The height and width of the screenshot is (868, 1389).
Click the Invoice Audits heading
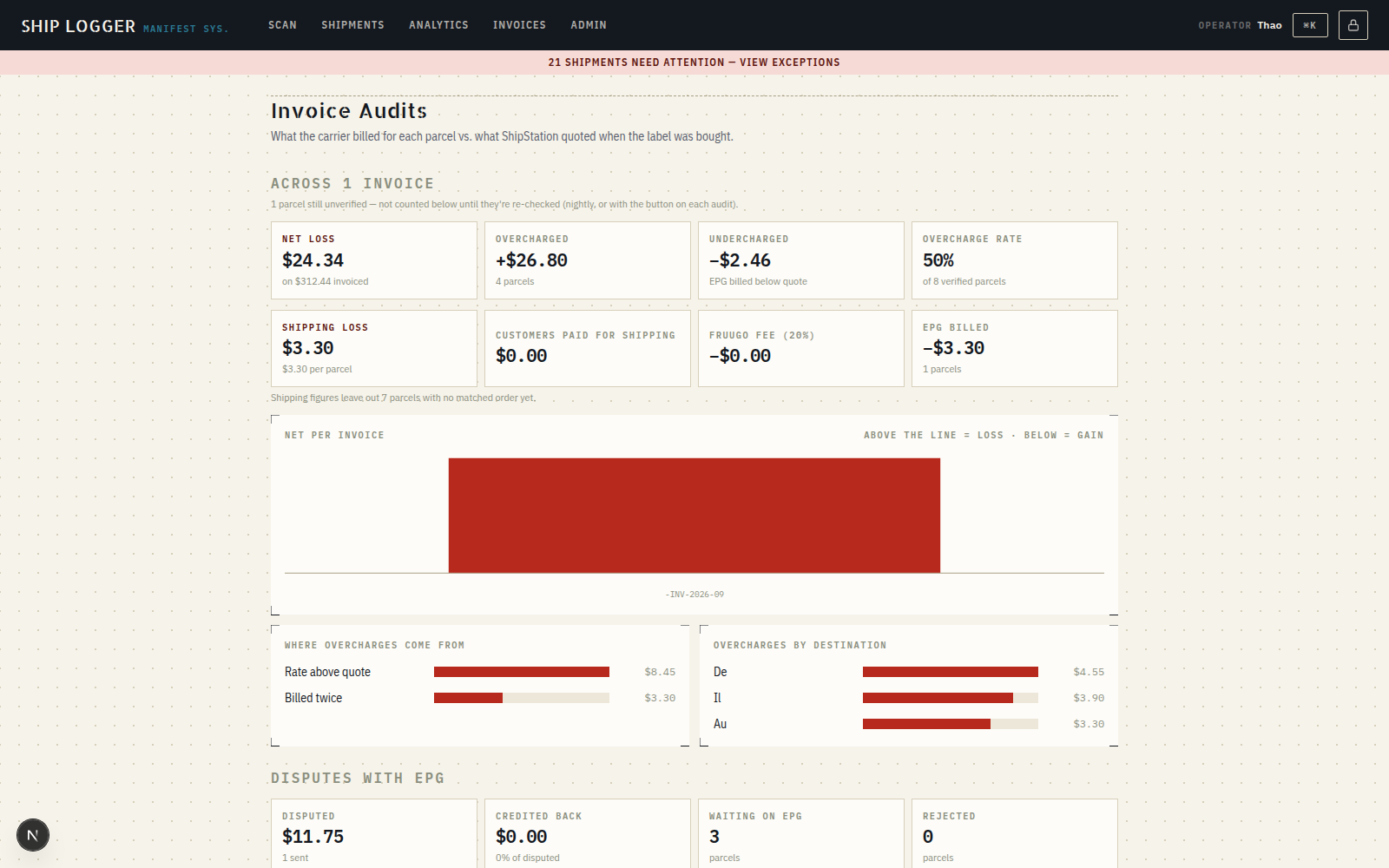(x=349, y=111)
